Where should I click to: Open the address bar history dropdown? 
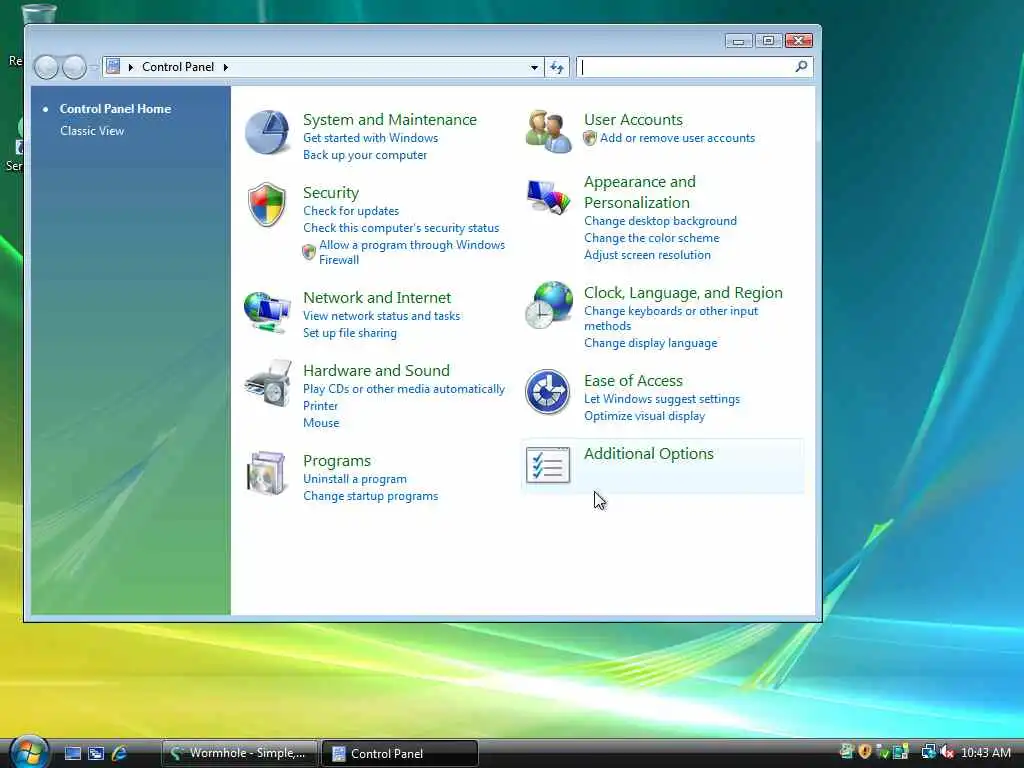pyautogui.click(x=534, y=67)
